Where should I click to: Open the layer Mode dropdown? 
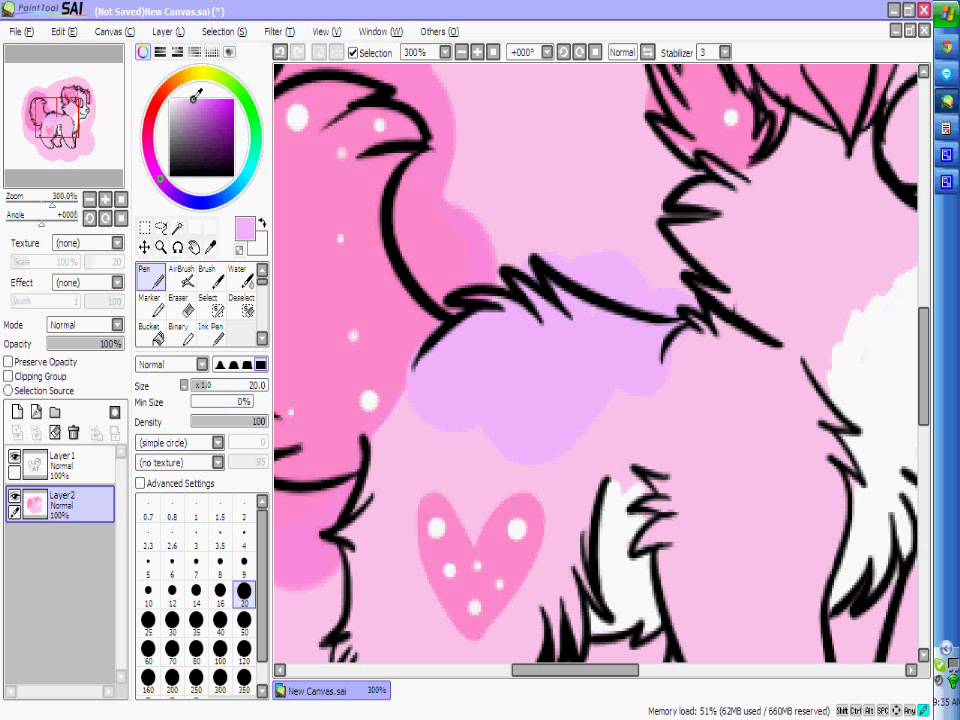click(118, 324)
